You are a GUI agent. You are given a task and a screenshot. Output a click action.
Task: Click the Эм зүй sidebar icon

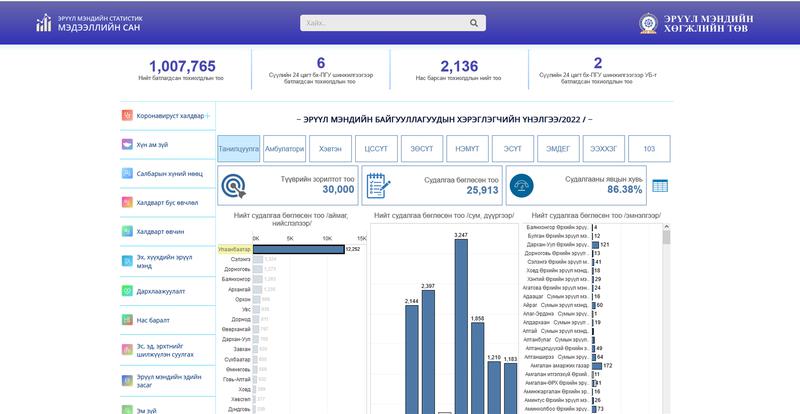coord(127,410)
